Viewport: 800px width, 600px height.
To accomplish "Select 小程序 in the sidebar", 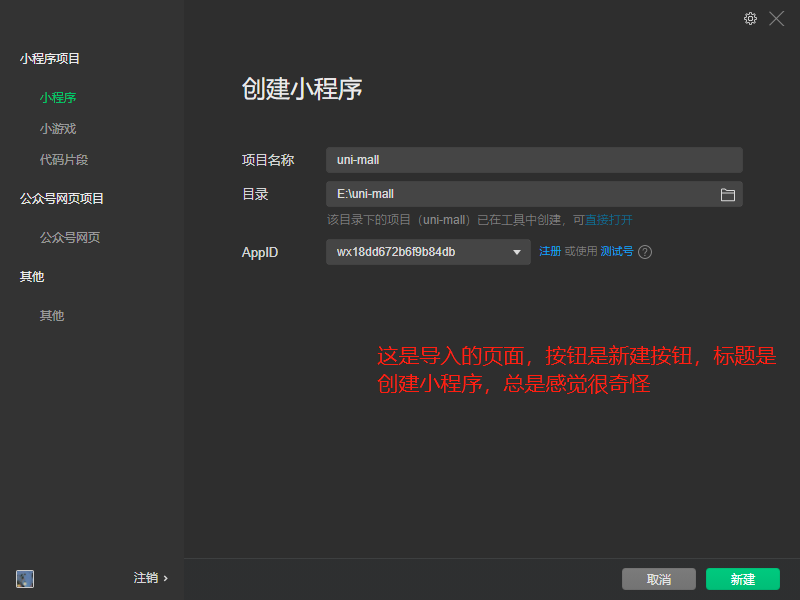I will (x=58, y=97).
